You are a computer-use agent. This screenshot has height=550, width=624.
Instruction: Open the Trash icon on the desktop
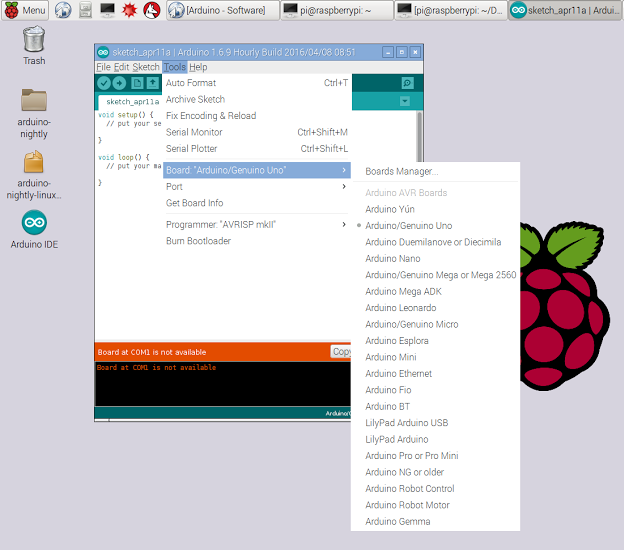point(34,45)
